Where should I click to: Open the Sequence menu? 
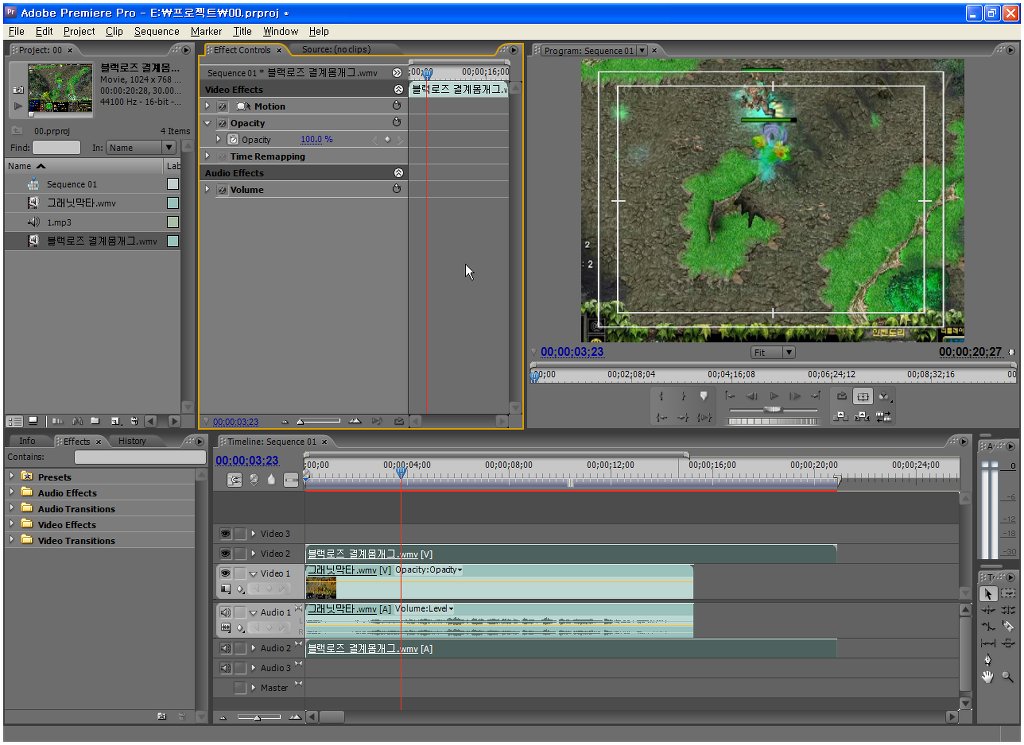pyautogui.click(x=156, y=31)
